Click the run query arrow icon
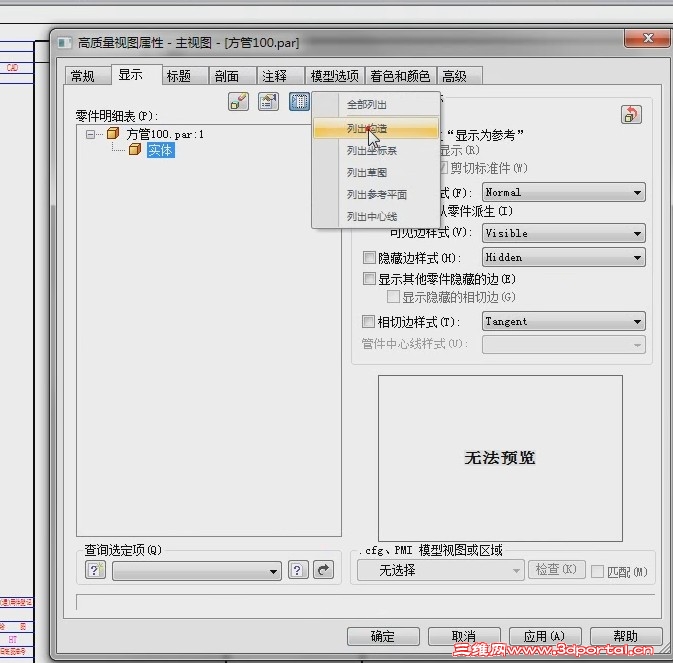The width and height of the screenshot is (673, 663). point(324,570)
